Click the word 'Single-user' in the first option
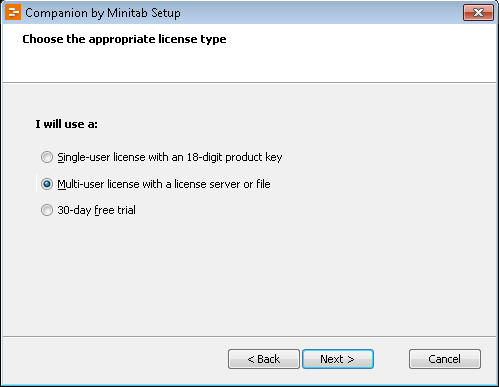This screenshot has height=387, width=499. (84, 157)
